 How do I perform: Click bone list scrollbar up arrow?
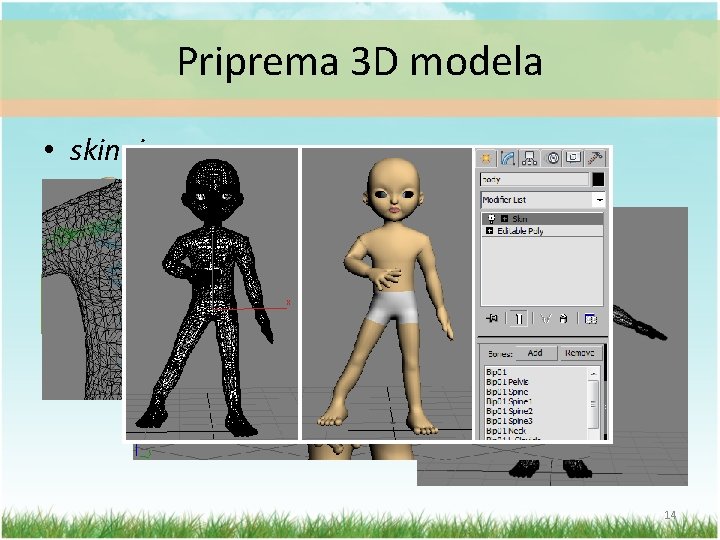pyautogui.click(x=593, y=374)
